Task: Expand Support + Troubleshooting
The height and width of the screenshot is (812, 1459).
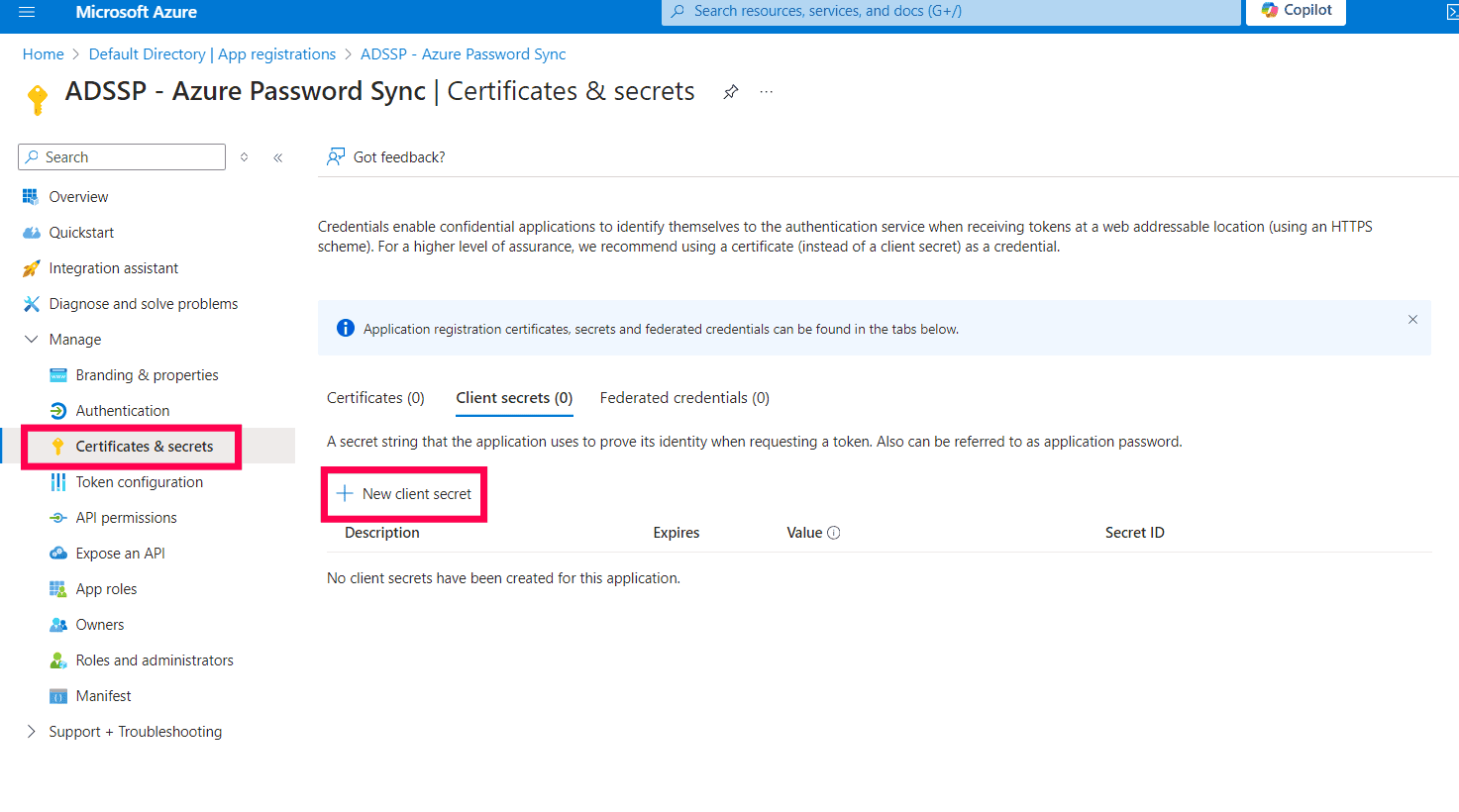Action: 30,731
